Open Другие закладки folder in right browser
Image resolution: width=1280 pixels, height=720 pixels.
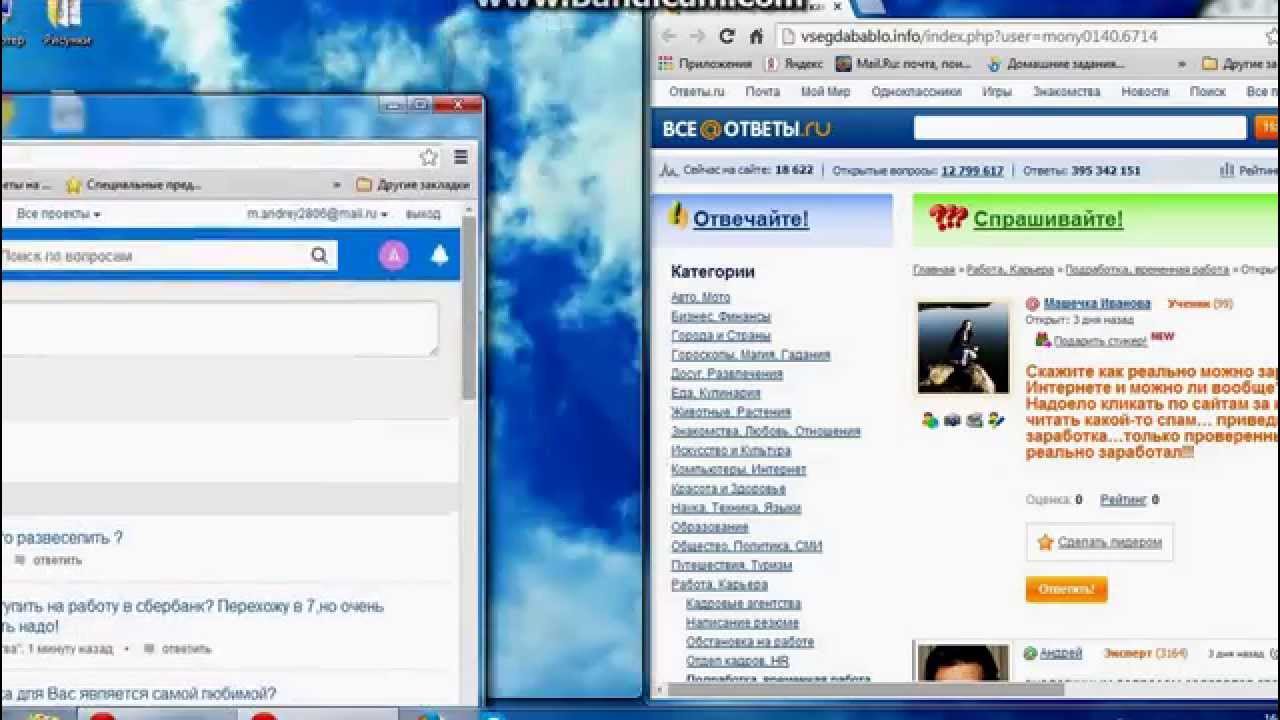[1240, 63]
